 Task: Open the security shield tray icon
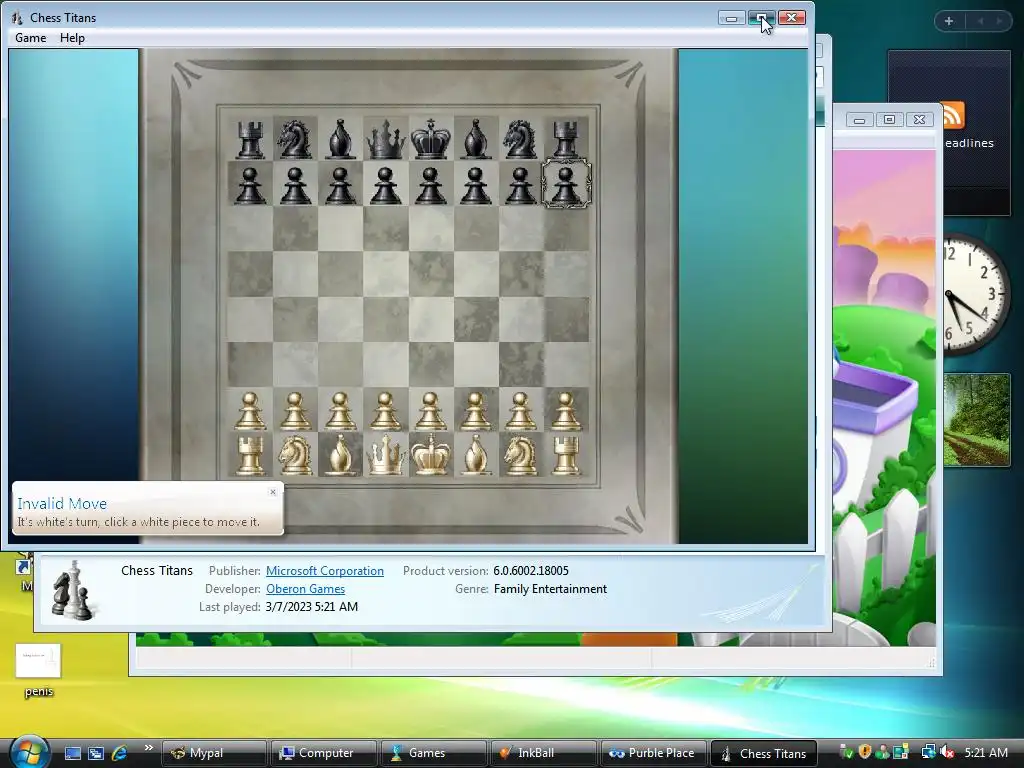pyautogui.click(x=865, y=752)
